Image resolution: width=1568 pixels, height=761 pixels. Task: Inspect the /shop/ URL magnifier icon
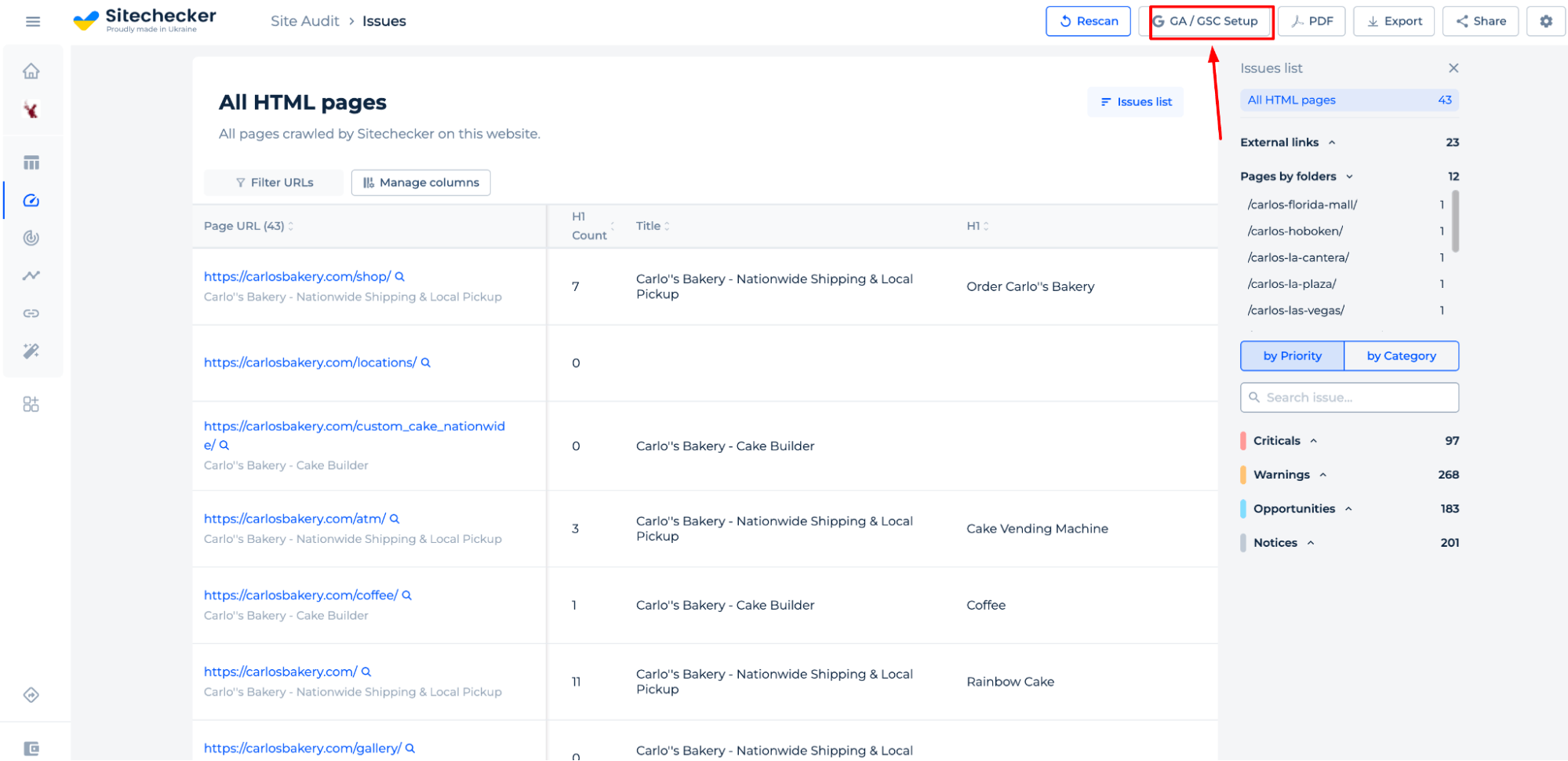(x=399, y=277)
